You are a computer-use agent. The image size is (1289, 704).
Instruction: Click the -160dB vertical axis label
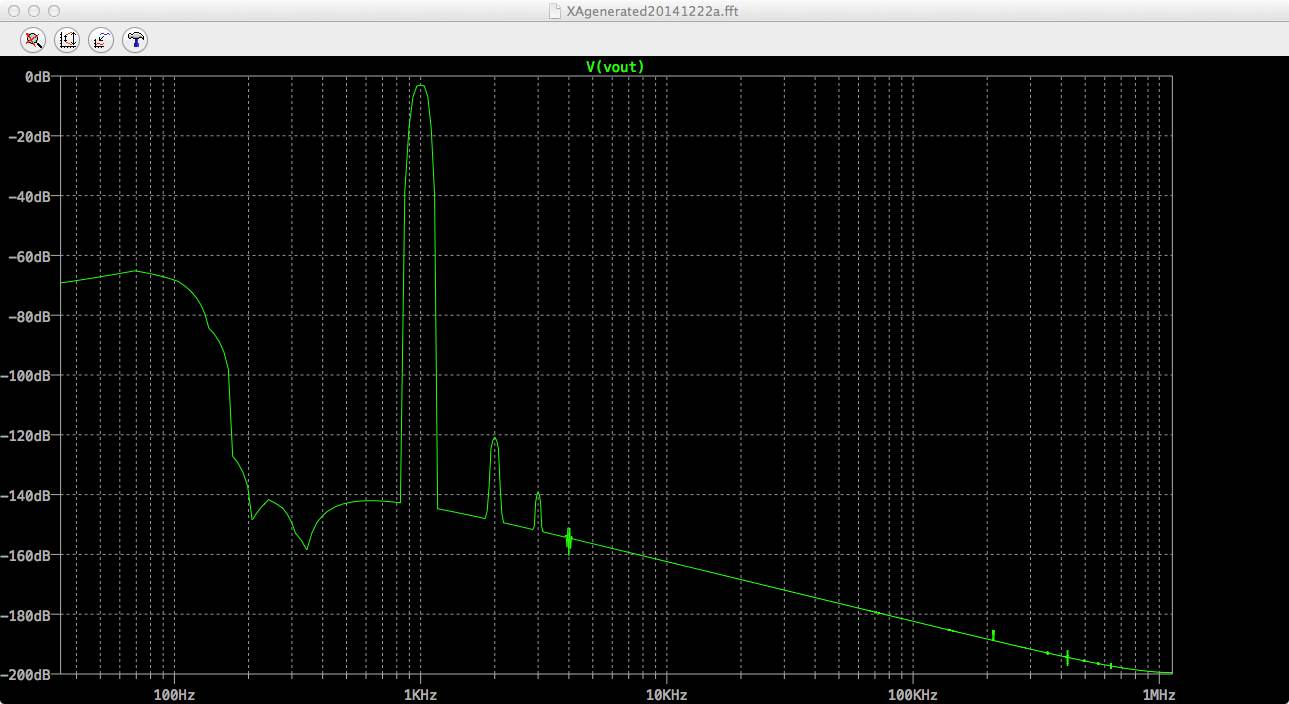(x=27, y=555)
